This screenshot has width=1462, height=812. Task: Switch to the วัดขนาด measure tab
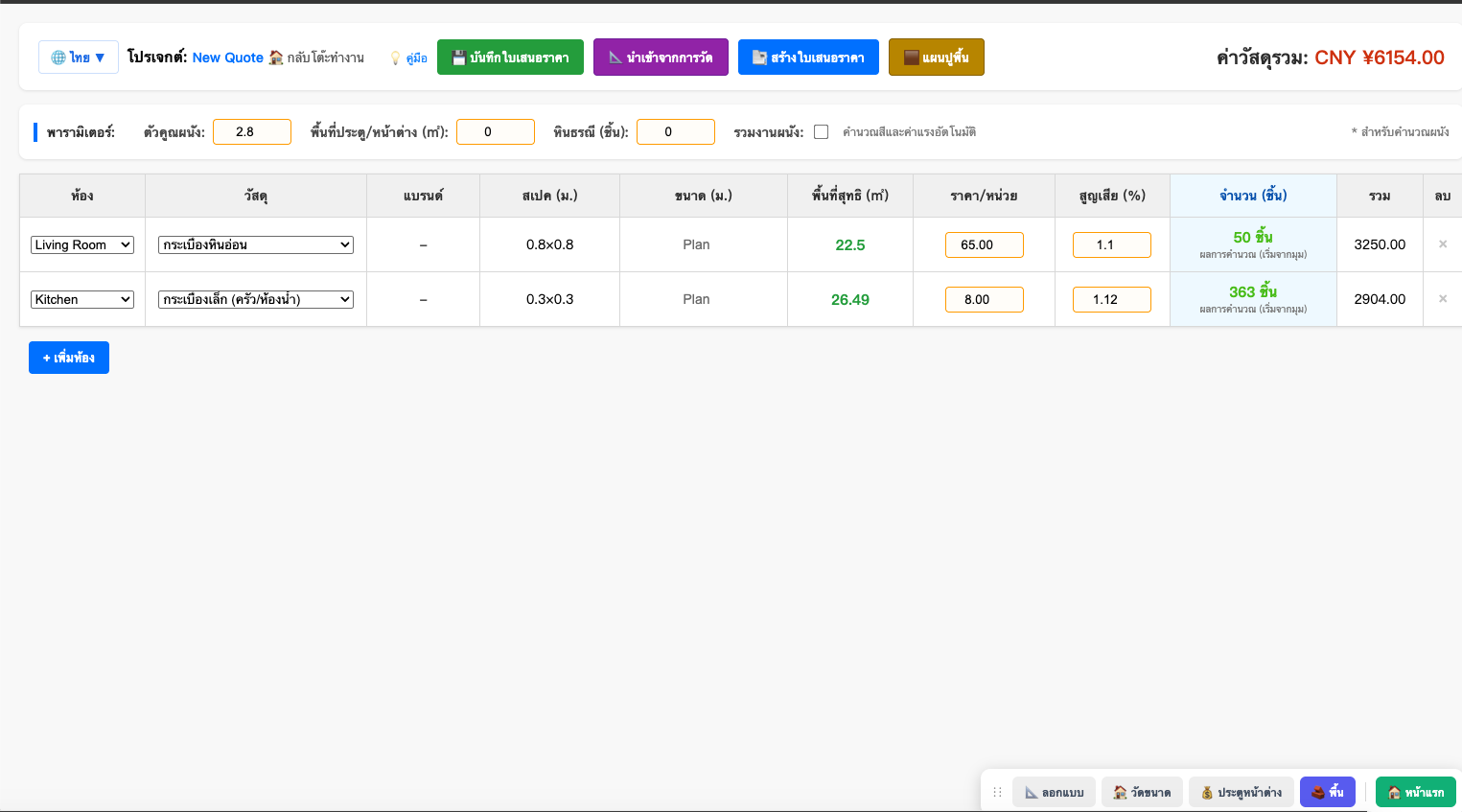[1143, 793]
